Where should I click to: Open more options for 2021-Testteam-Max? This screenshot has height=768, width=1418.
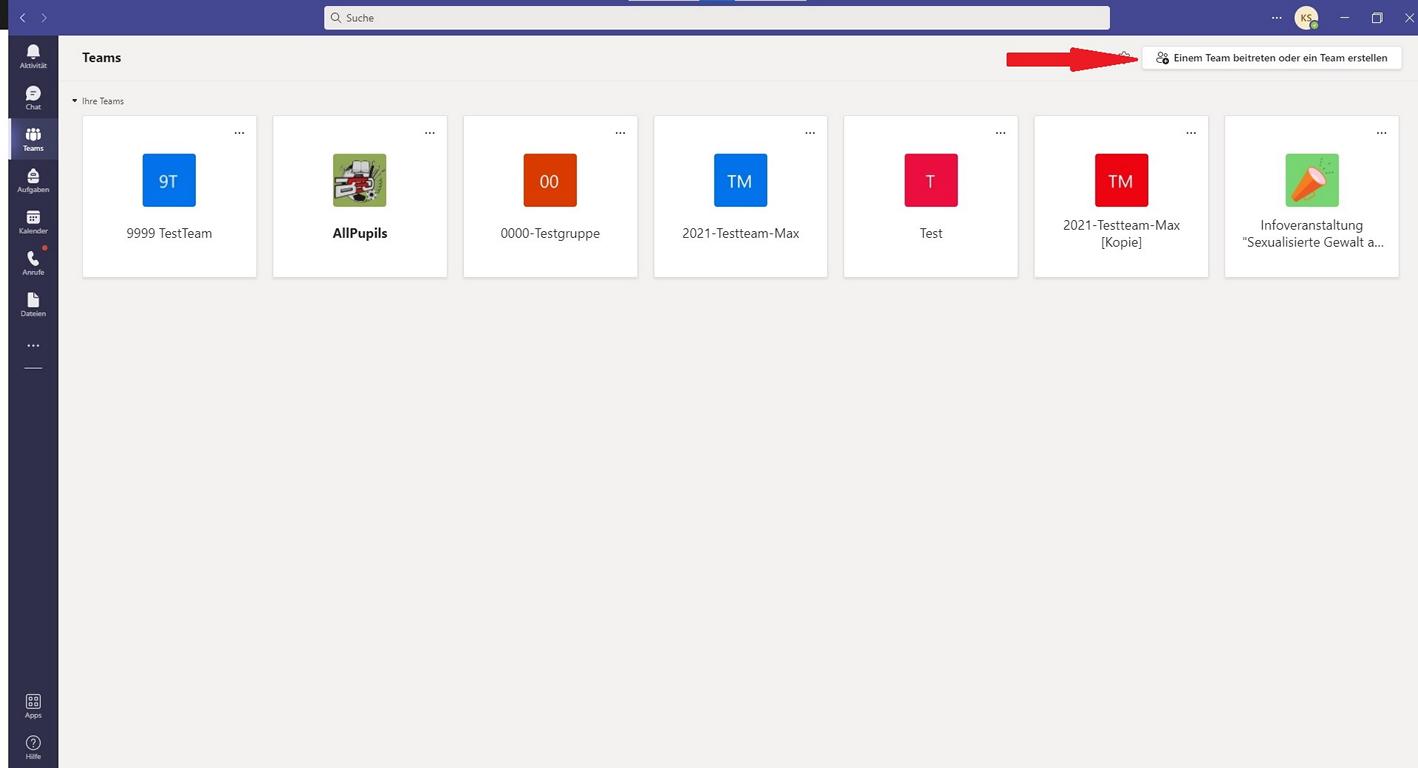coord(810,133)
